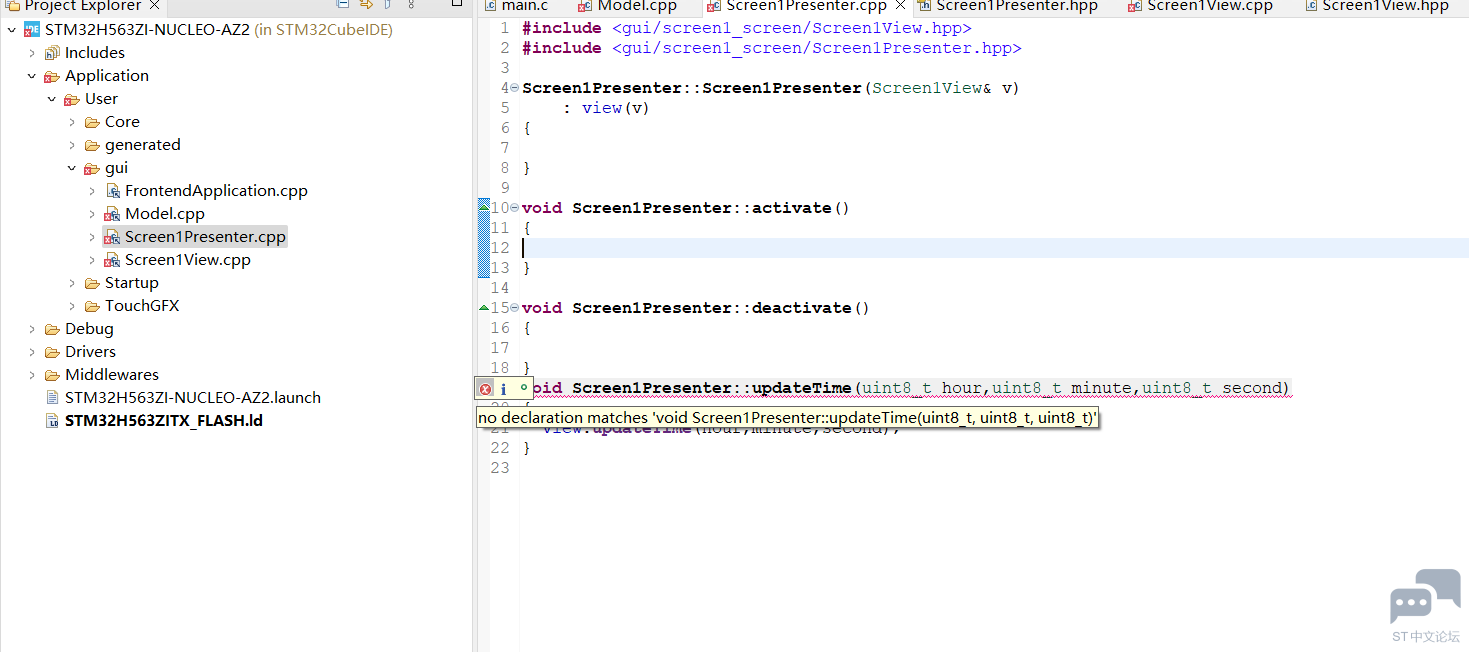1469x652 pixels.
Task: Click the override marker beside line 15
Action: [x=484, y=307]
